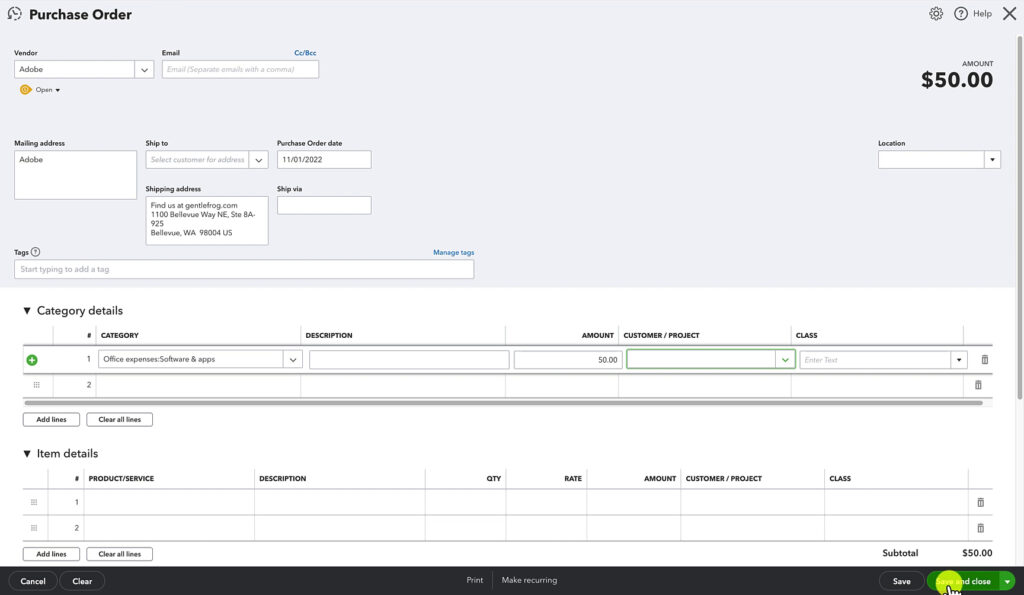Click the drag handle on category line 2
Image resolution: width=1024 pixels, height=595 pixels.
(x=36, y=384)
